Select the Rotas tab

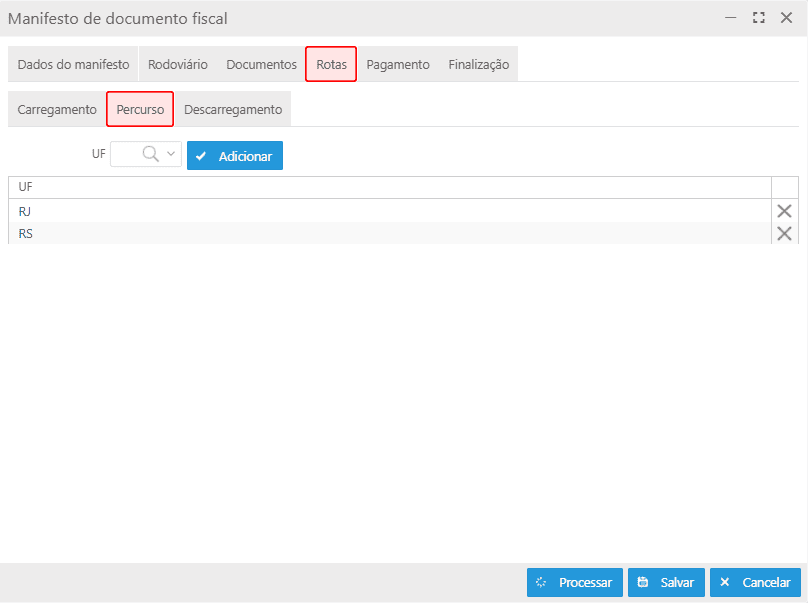(331, 64)
